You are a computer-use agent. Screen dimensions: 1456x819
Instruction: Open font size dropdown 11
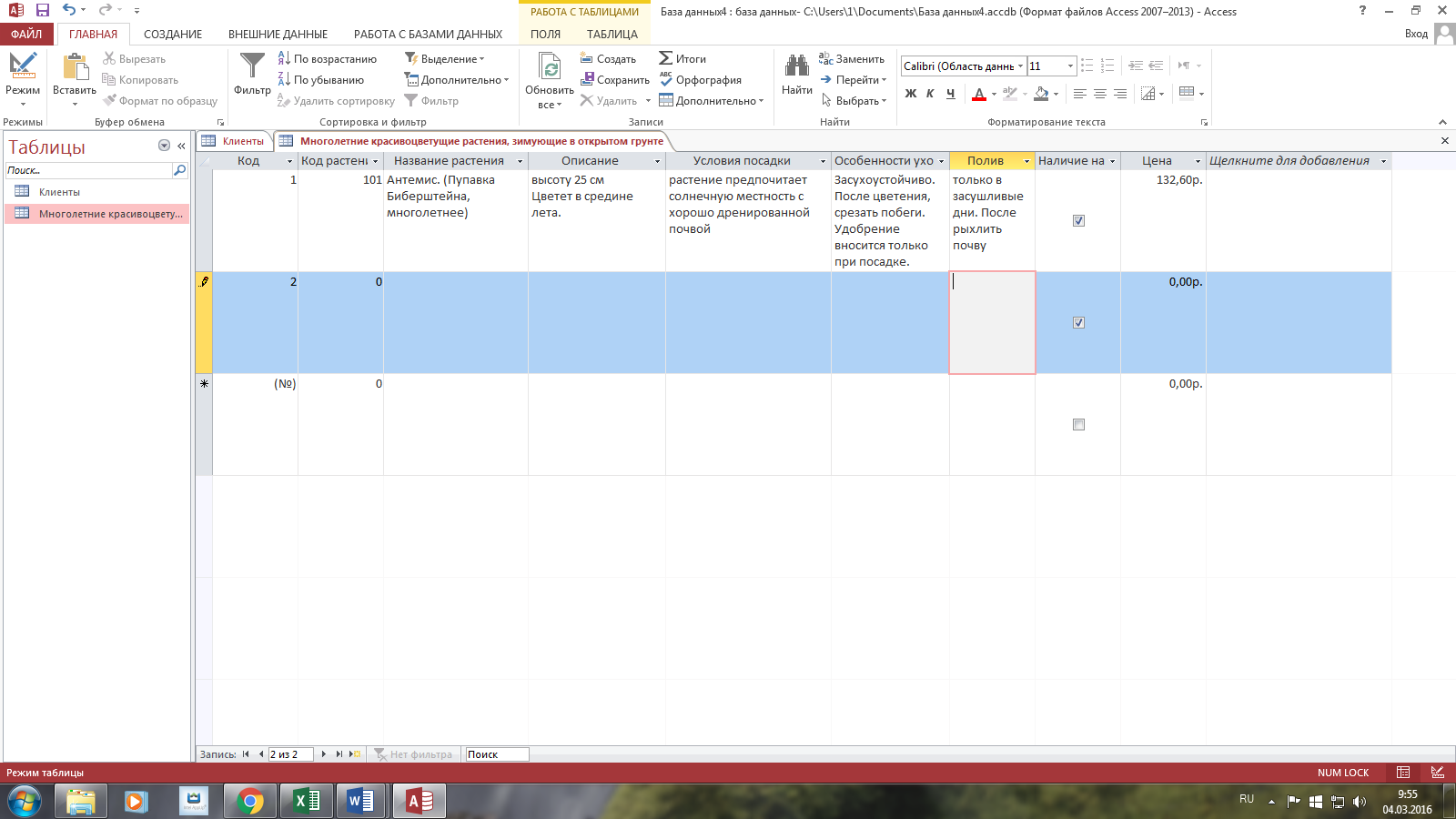[x=1070, y=66]
